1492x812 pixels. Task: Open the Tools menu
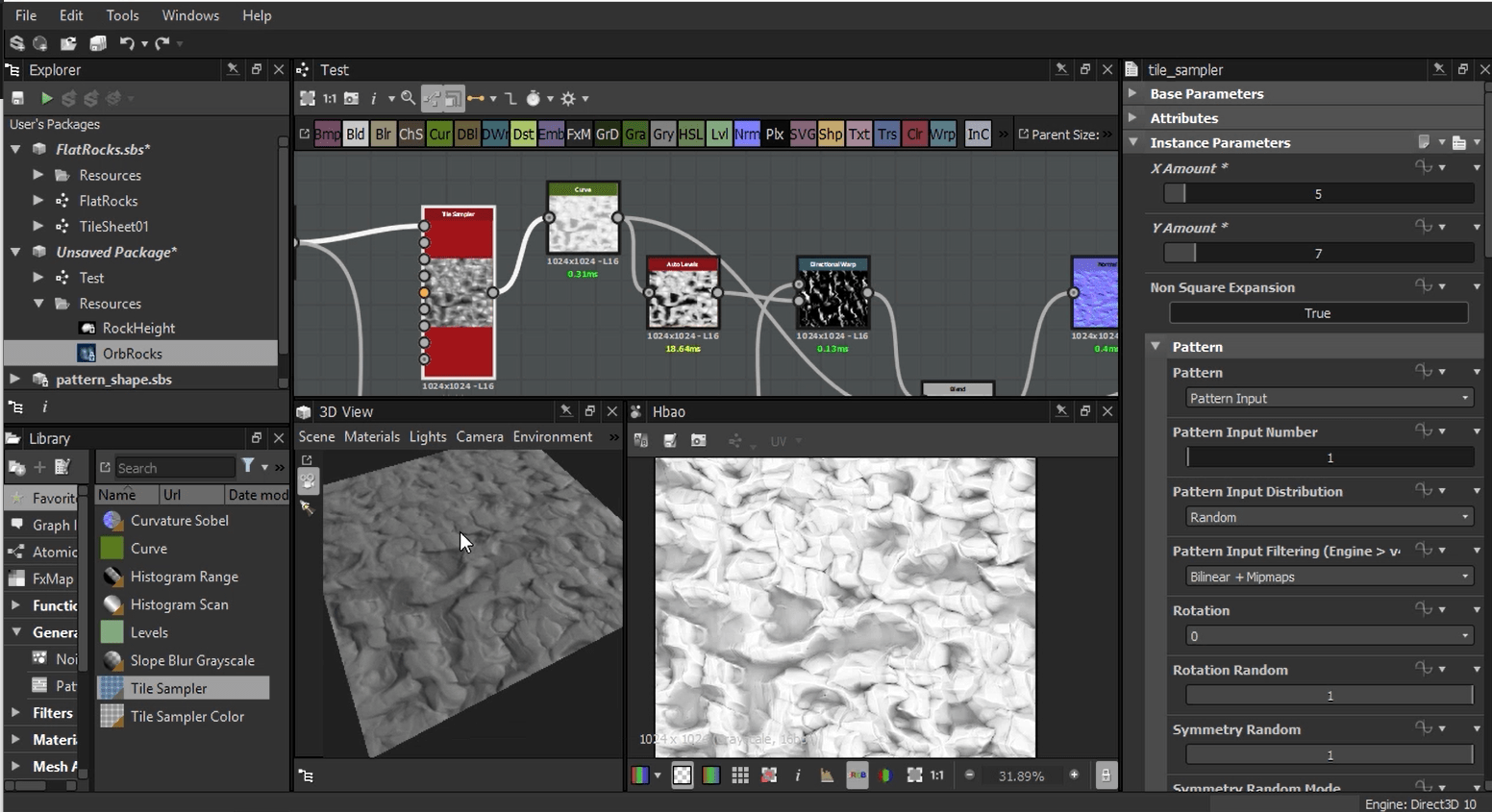click(x=122, y=15)
